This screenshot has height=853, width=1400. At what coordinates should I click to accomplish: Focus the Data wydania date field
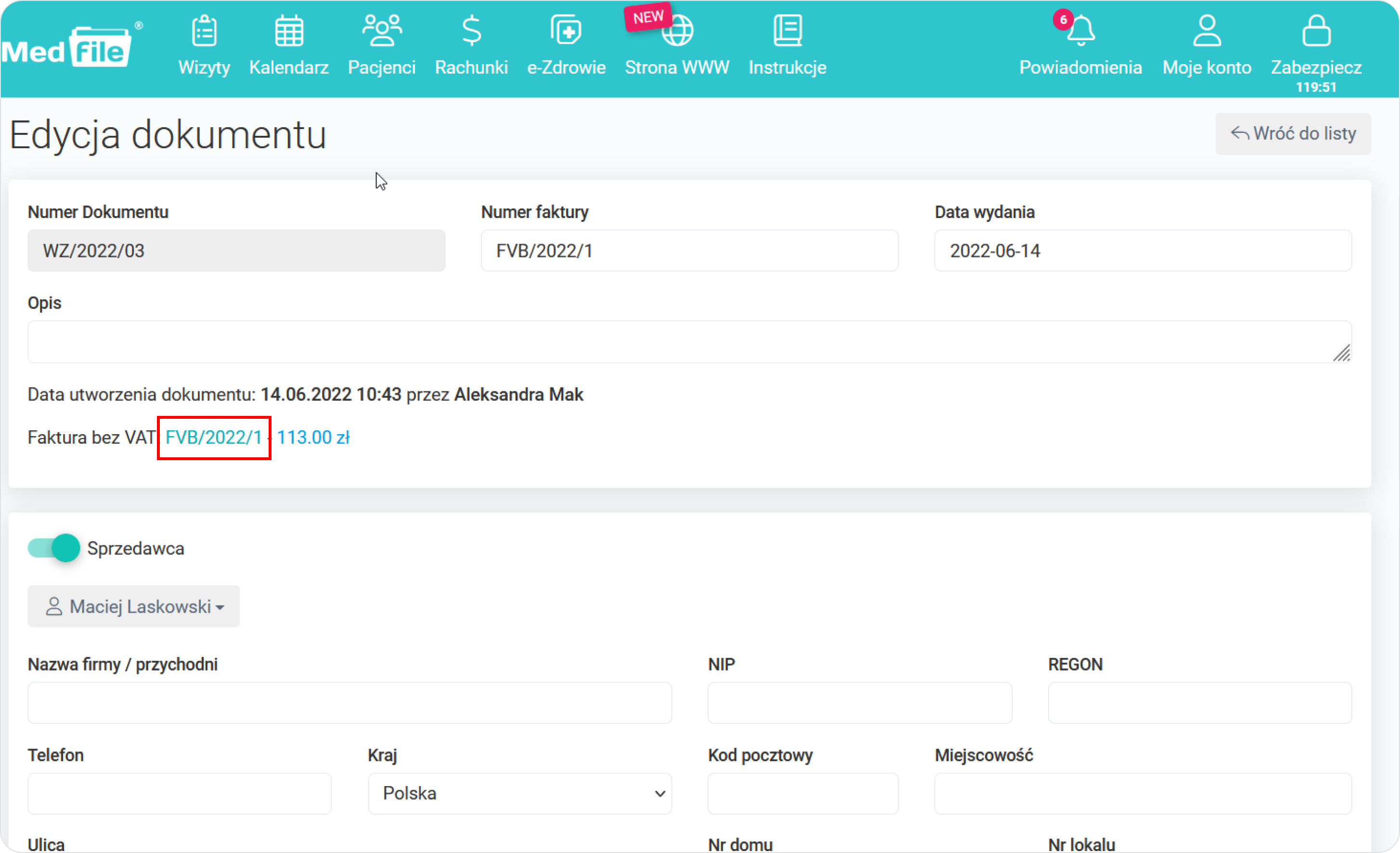1142,251
